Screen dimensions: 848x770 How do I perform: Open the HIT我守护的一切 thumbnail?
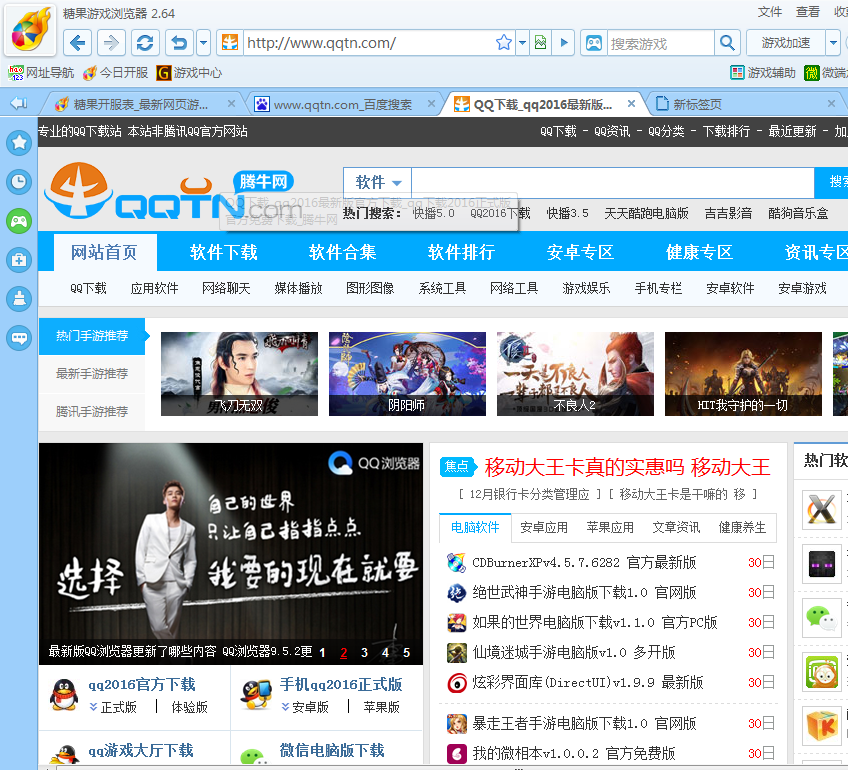[x=743, y=374]
